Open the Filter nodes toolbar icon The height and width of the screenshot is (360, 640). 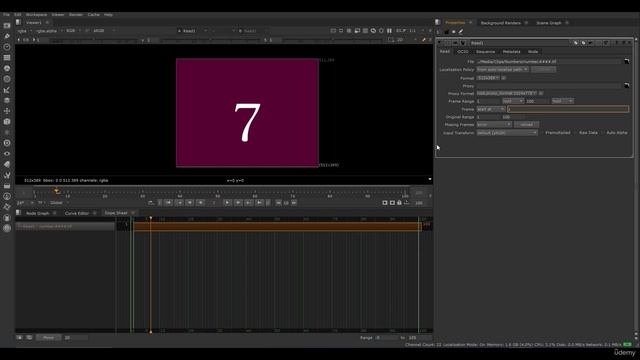point(7,79)
